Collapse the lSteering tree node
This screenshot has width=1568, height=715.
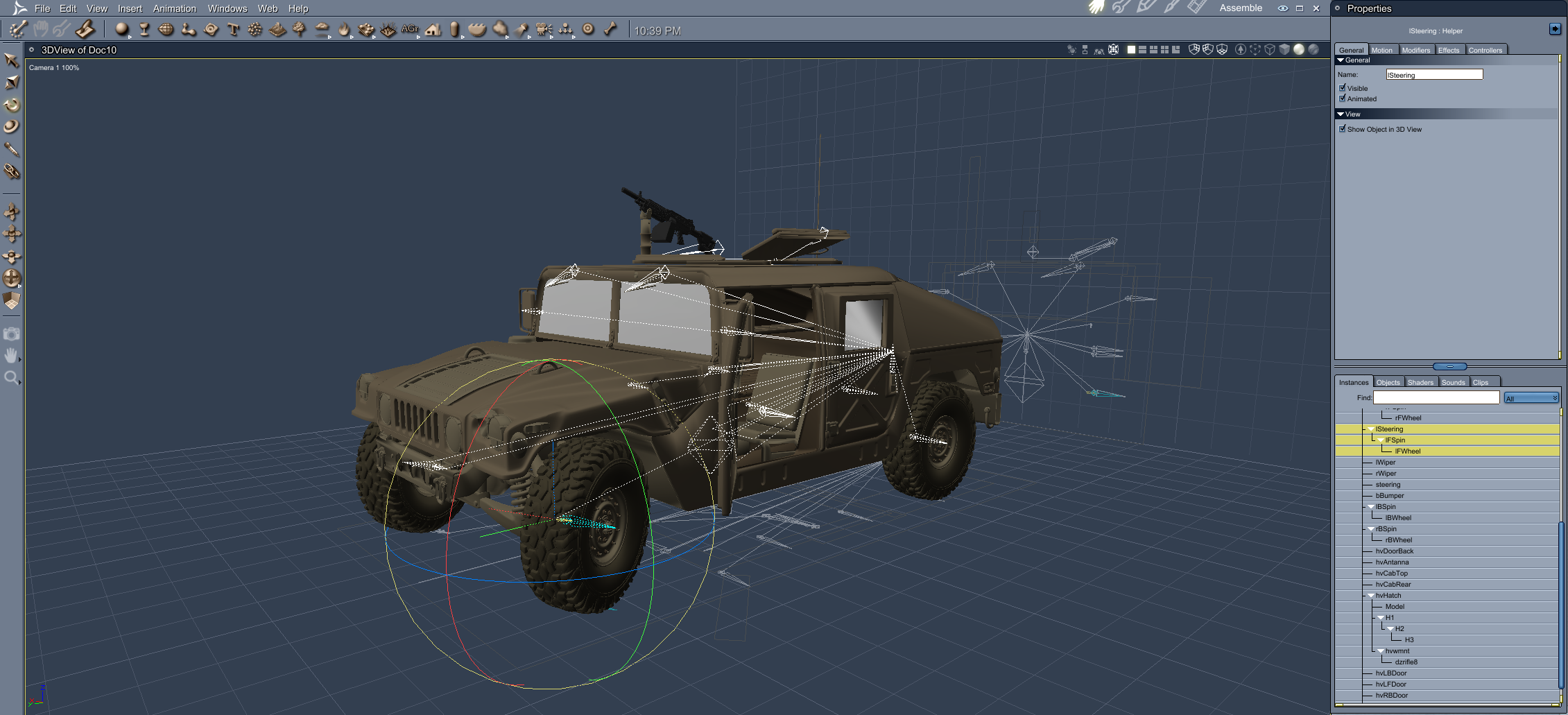[x=1371, y=429]
